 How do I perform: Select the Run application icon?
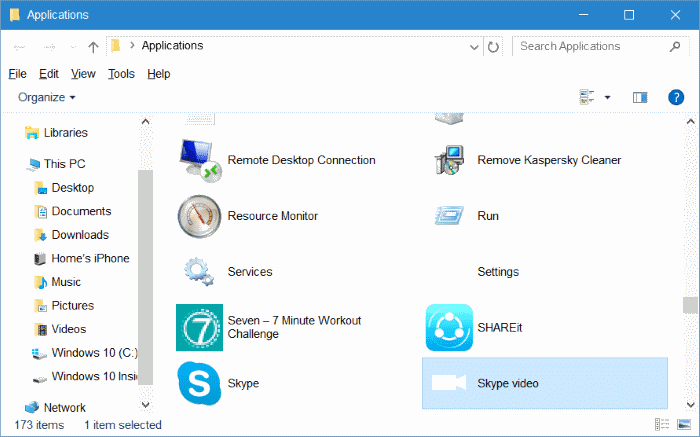coord(449,216)
